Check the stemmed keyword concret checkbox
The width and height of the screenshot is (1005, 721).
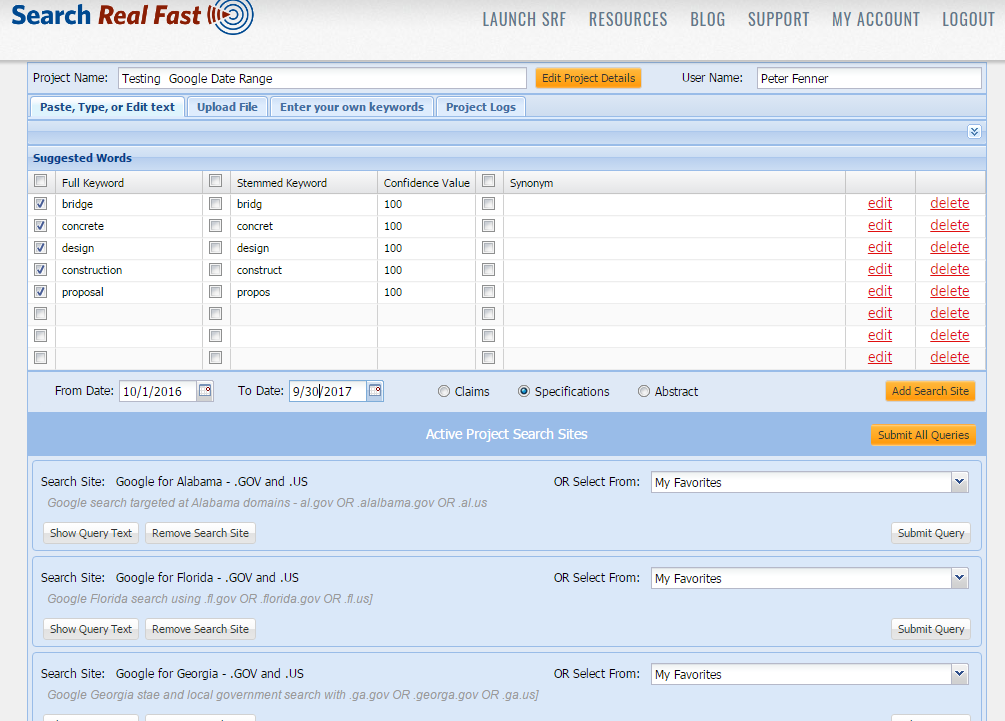click(x=215, y=226)
